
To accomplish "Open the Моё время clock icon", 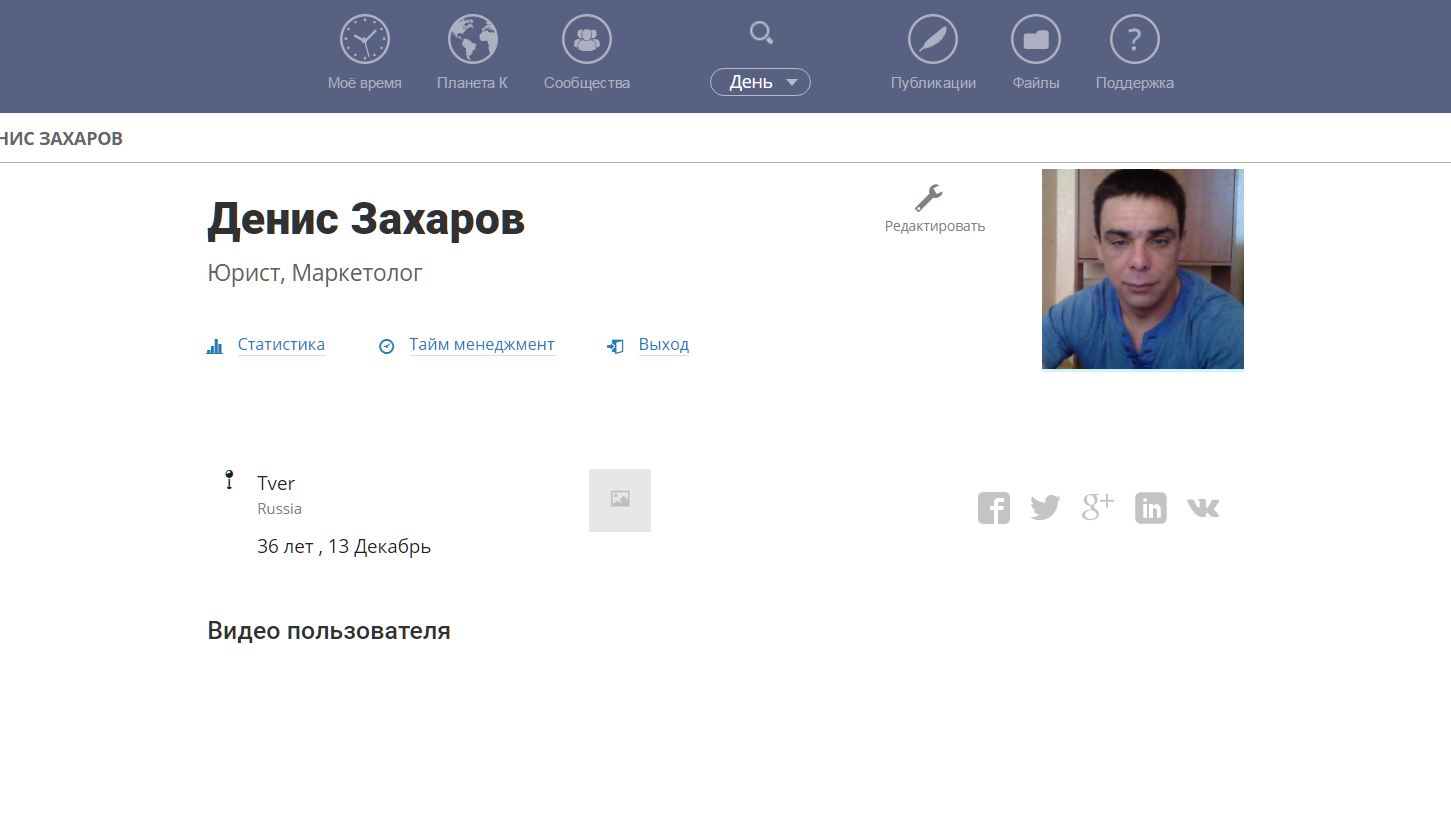I will [365, 40].
